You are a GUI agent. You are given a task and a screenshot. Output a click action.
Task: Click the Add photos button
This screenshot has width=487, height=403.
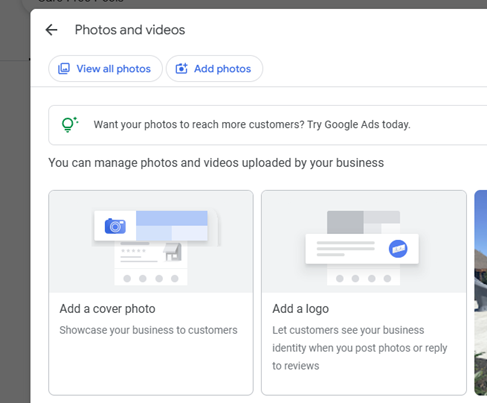pos(214,69)
